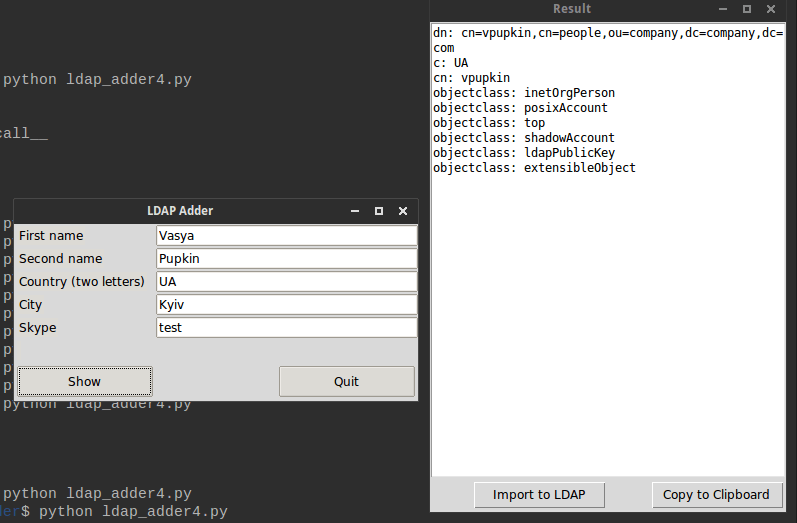797x523 pixels.
Task: Select the Skype field containing test
Action: coord(287,327)
